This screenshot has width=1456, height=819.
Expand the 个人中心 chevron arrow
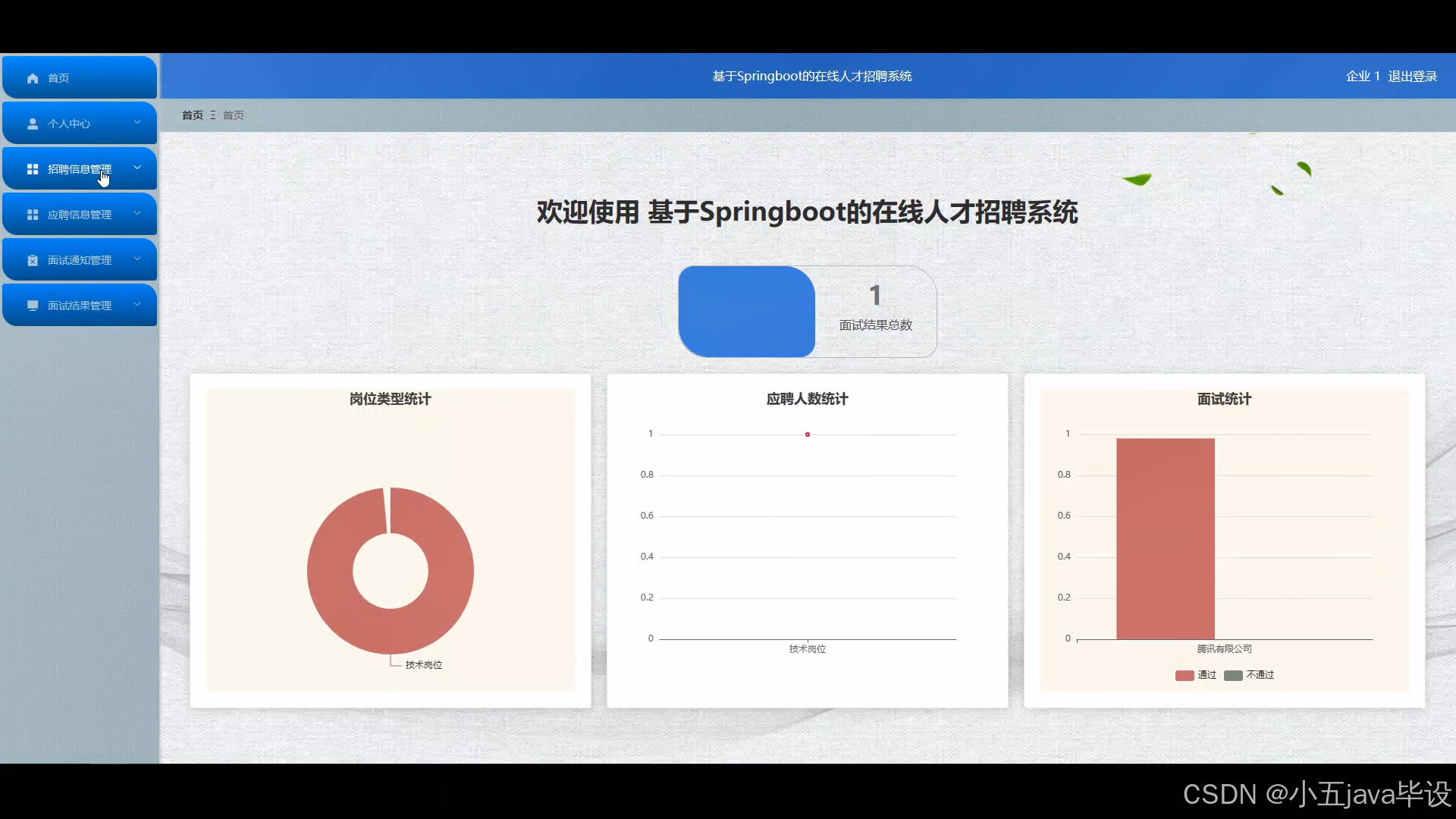pyautogui.click(x=137, y=122)
